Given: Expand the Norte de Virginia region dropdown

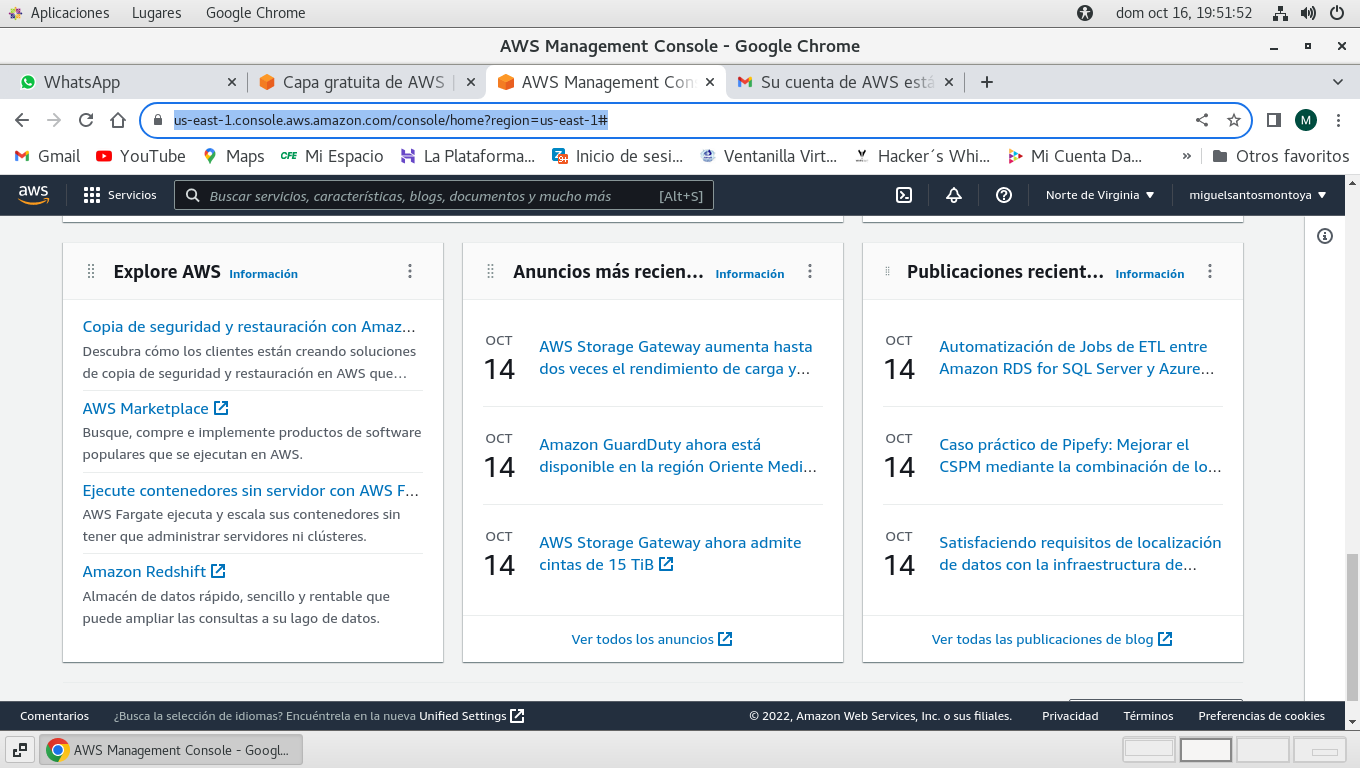Looking at the screenshot, I should 1100,195.
